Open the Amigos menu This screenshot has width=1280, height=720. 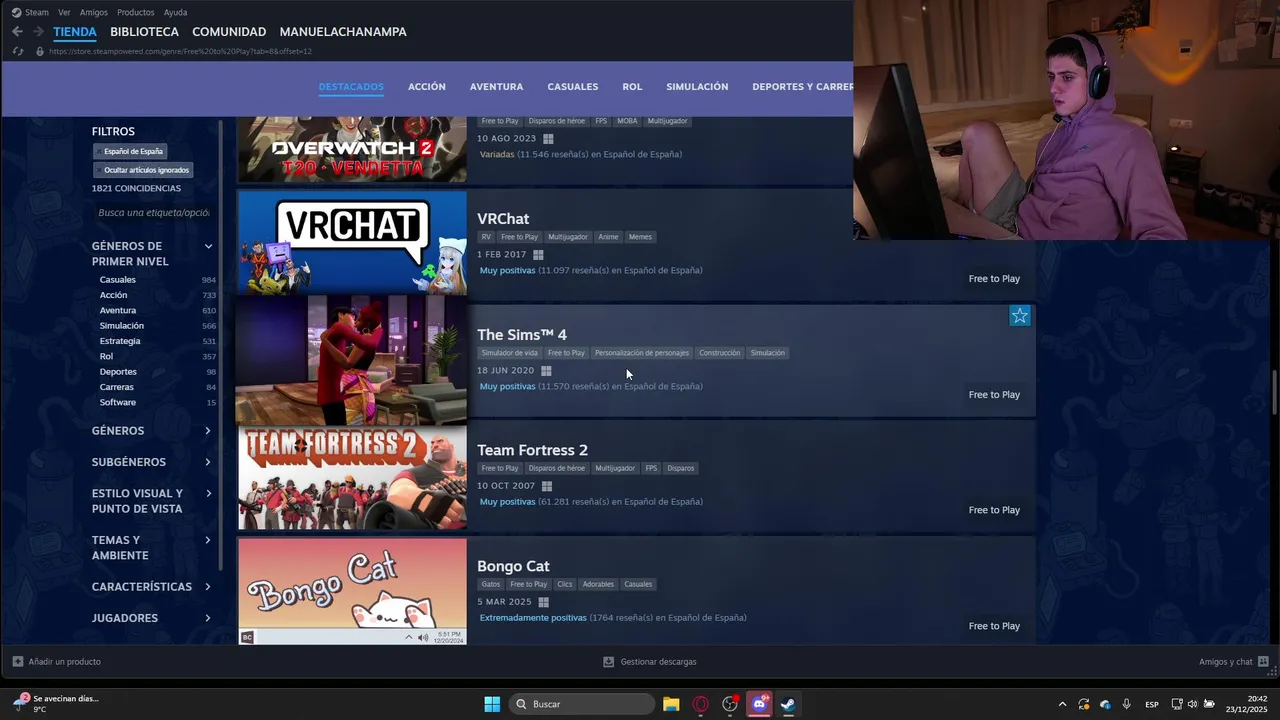click(x=93, y=12)
